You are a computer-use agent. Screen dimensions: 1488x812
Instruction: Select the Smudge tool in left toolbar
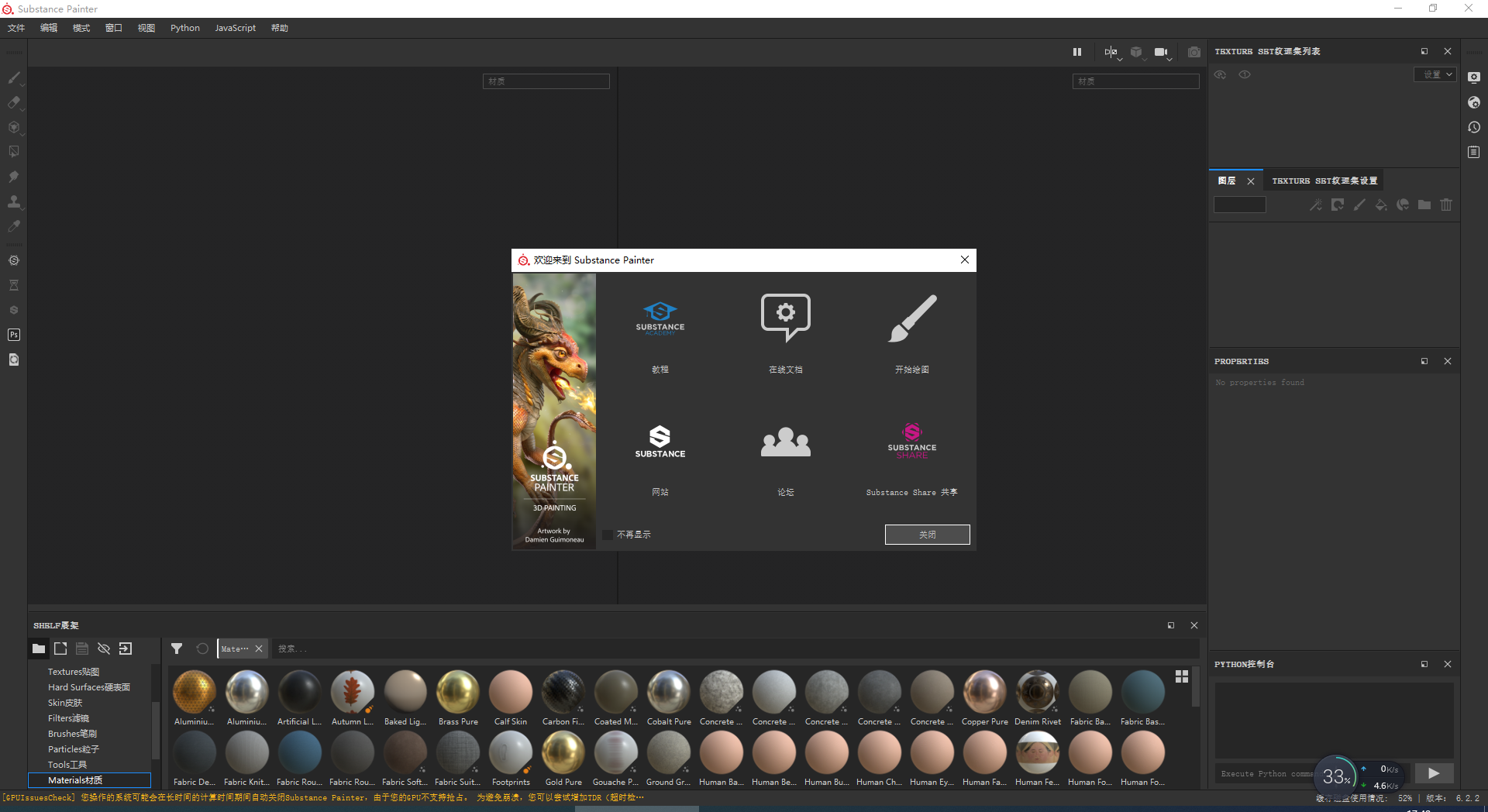tap(14, 177)
